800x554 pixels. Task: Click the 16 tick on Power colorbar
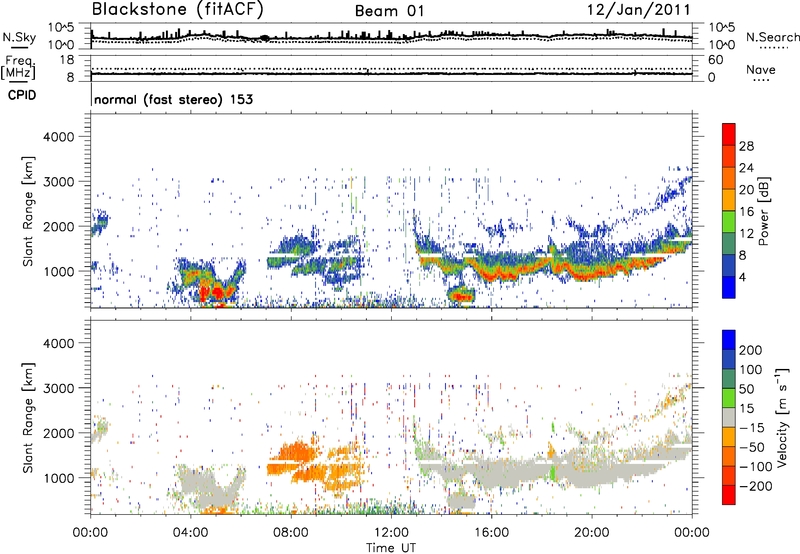click(746, 212)
